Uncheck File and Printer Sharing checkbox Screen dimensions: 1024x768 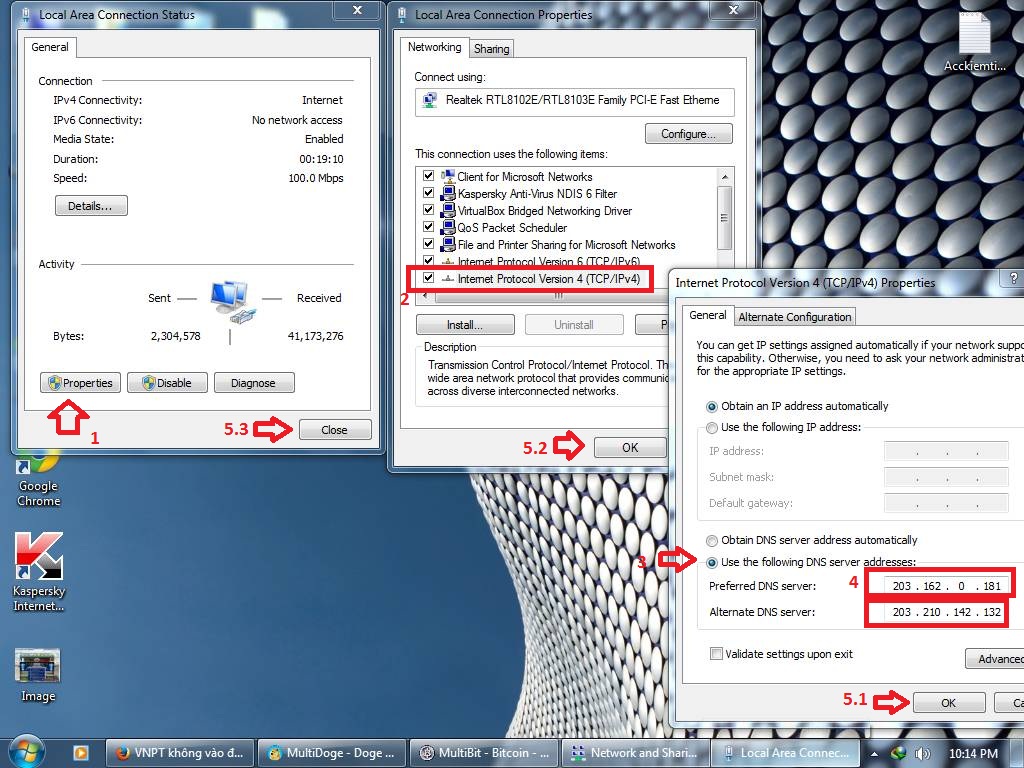pos(428,244)
